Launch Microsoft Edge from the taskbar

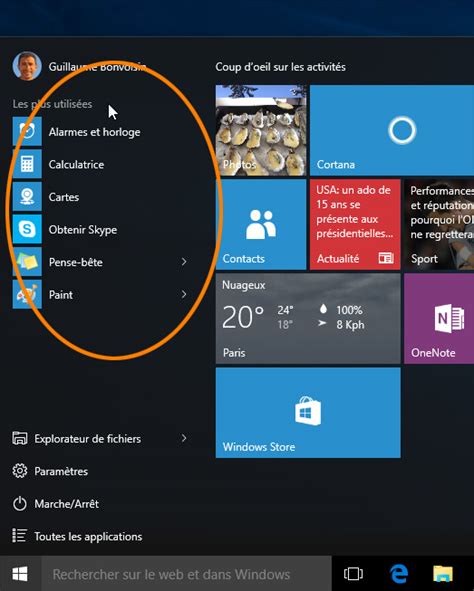coord(399,574)
